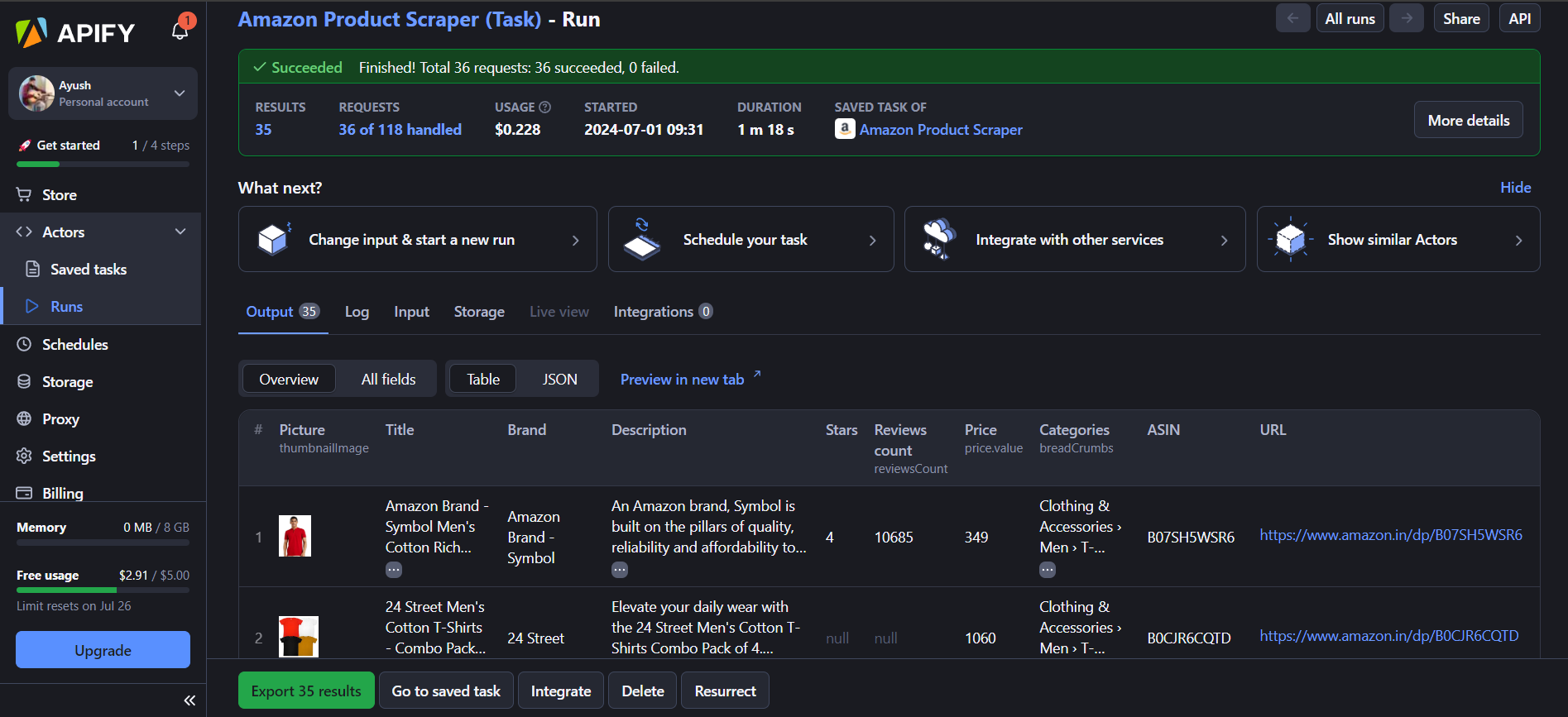
Task: Click the Settings gear icon
Action: (24, 456)
